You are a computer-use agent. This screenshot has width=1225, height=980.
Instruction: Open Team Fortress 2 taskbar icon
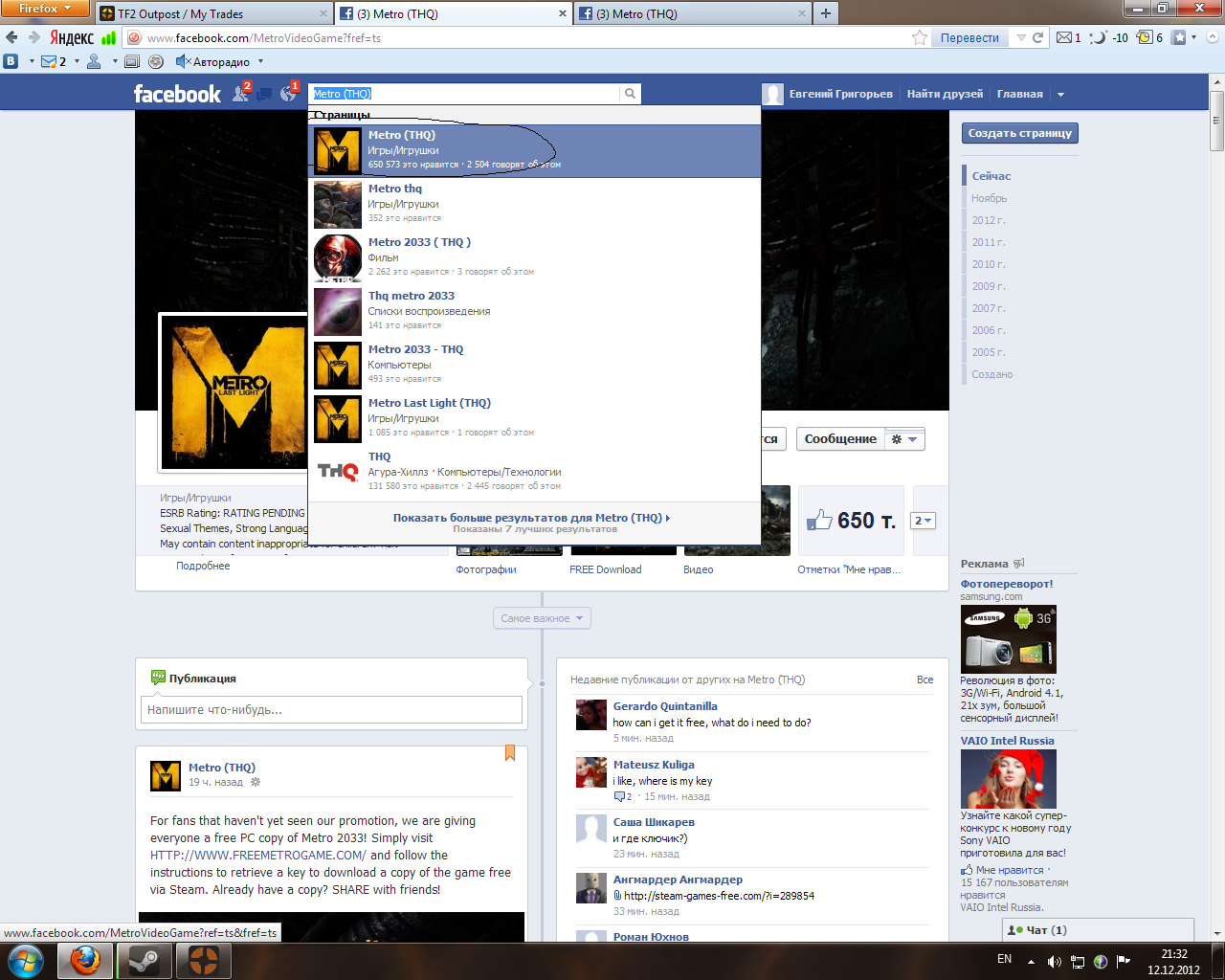(x=204, y=960)
